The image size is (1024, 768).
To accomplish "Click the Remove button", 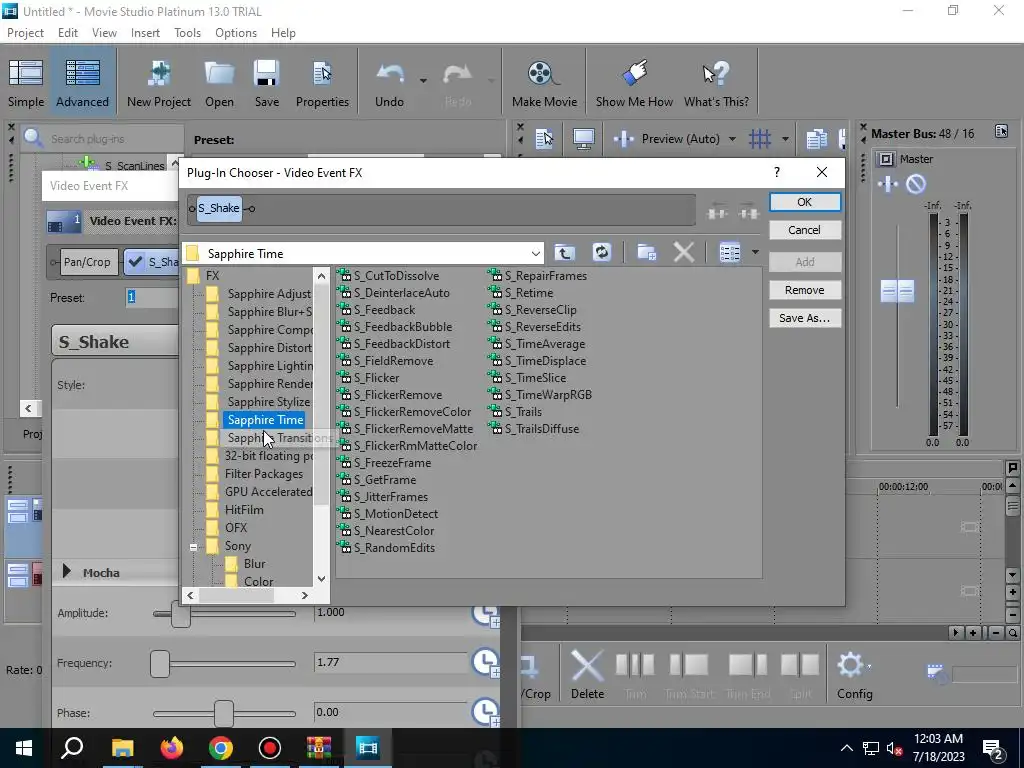I will coord(805,290).
